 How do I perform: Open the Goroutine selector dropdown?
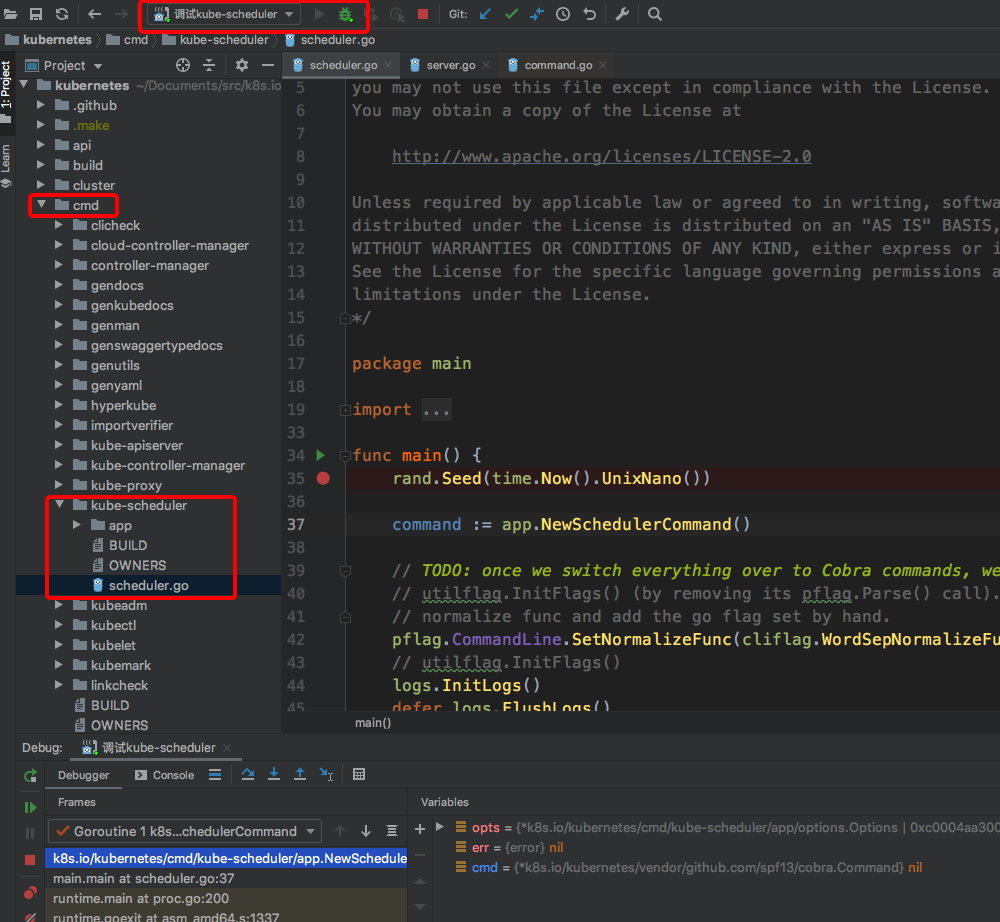tap(184, 831)
